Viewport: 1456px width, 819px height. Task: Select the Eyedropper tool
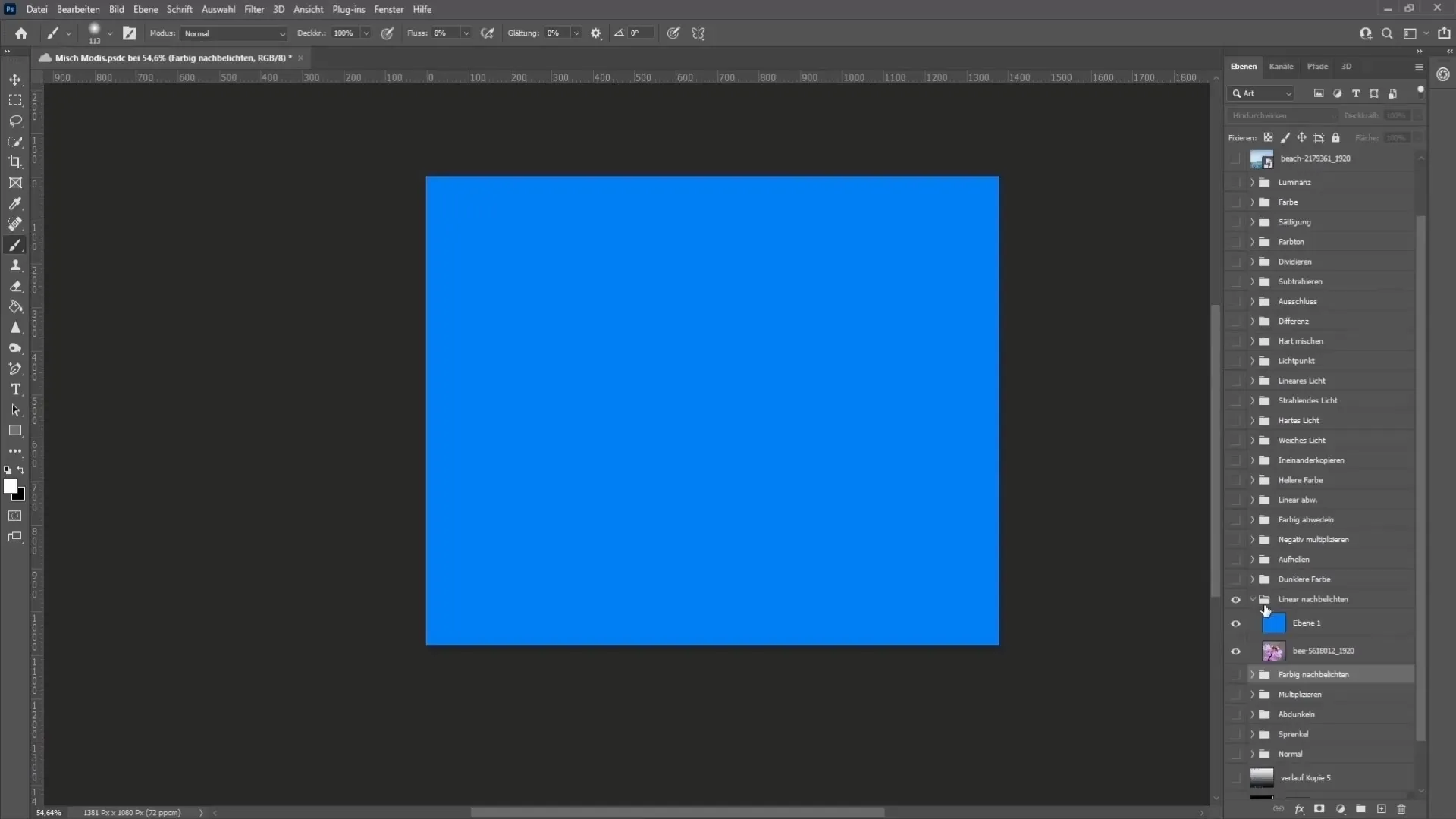[15, 204]
